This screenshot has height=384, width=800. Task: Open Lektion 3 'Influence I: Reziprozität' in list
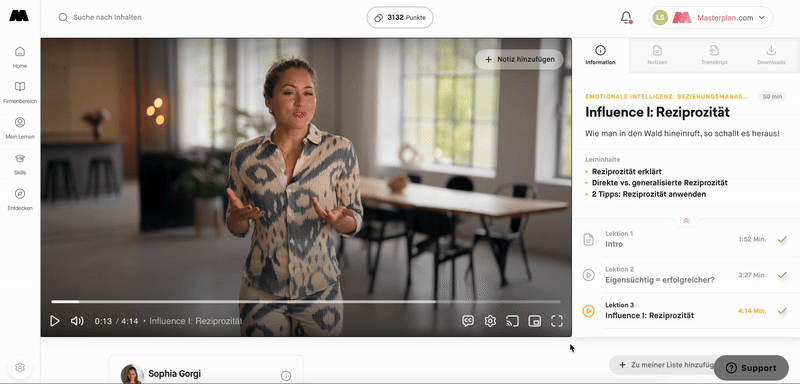pos(686,311)
